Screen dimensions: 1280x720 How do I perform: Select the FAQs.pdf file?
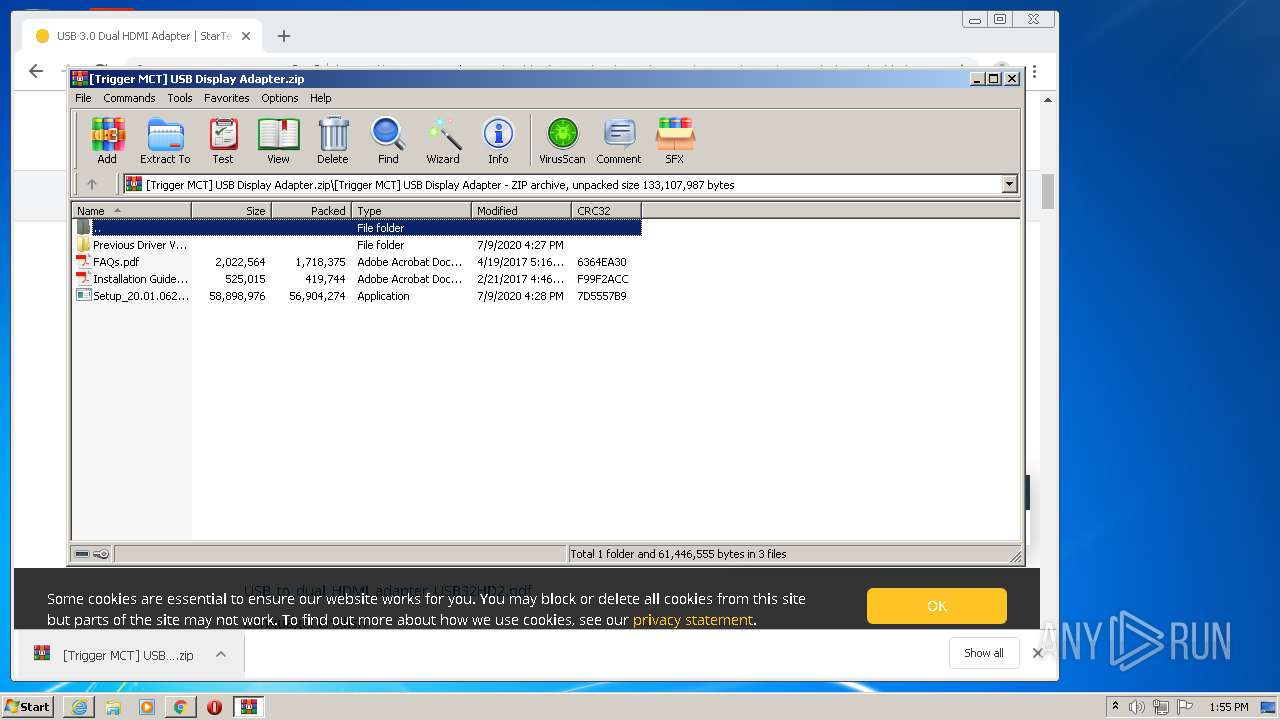coord(357,262)
